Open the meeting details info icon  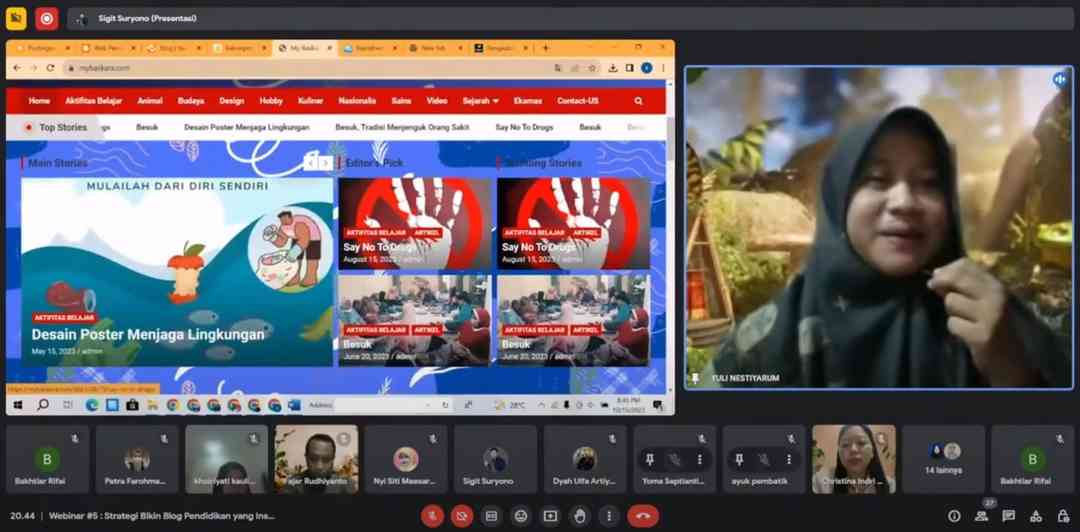click(954, 516)
